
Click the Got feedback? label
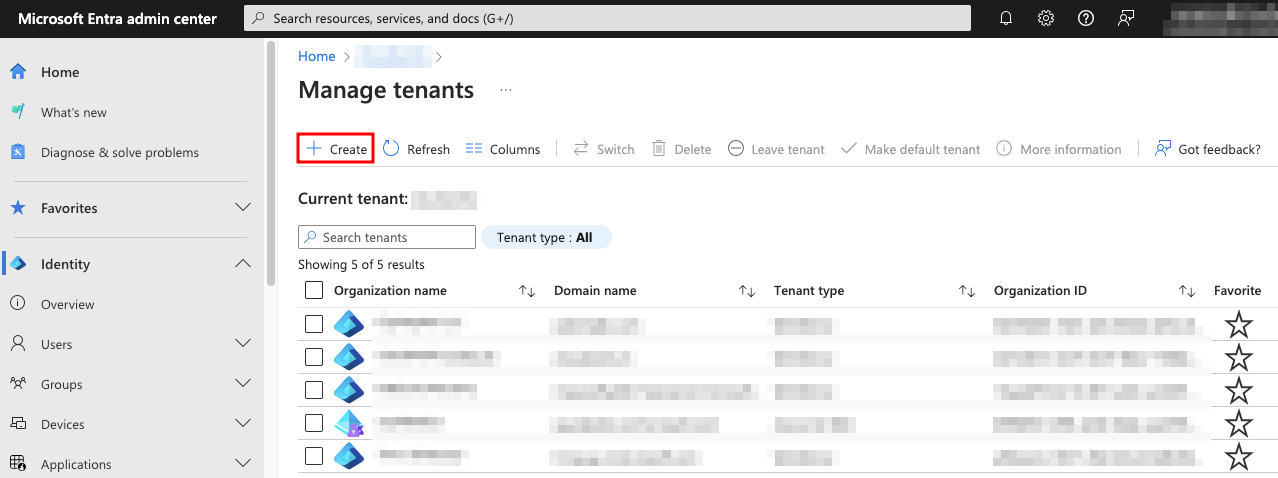(x=1220, y=149)
